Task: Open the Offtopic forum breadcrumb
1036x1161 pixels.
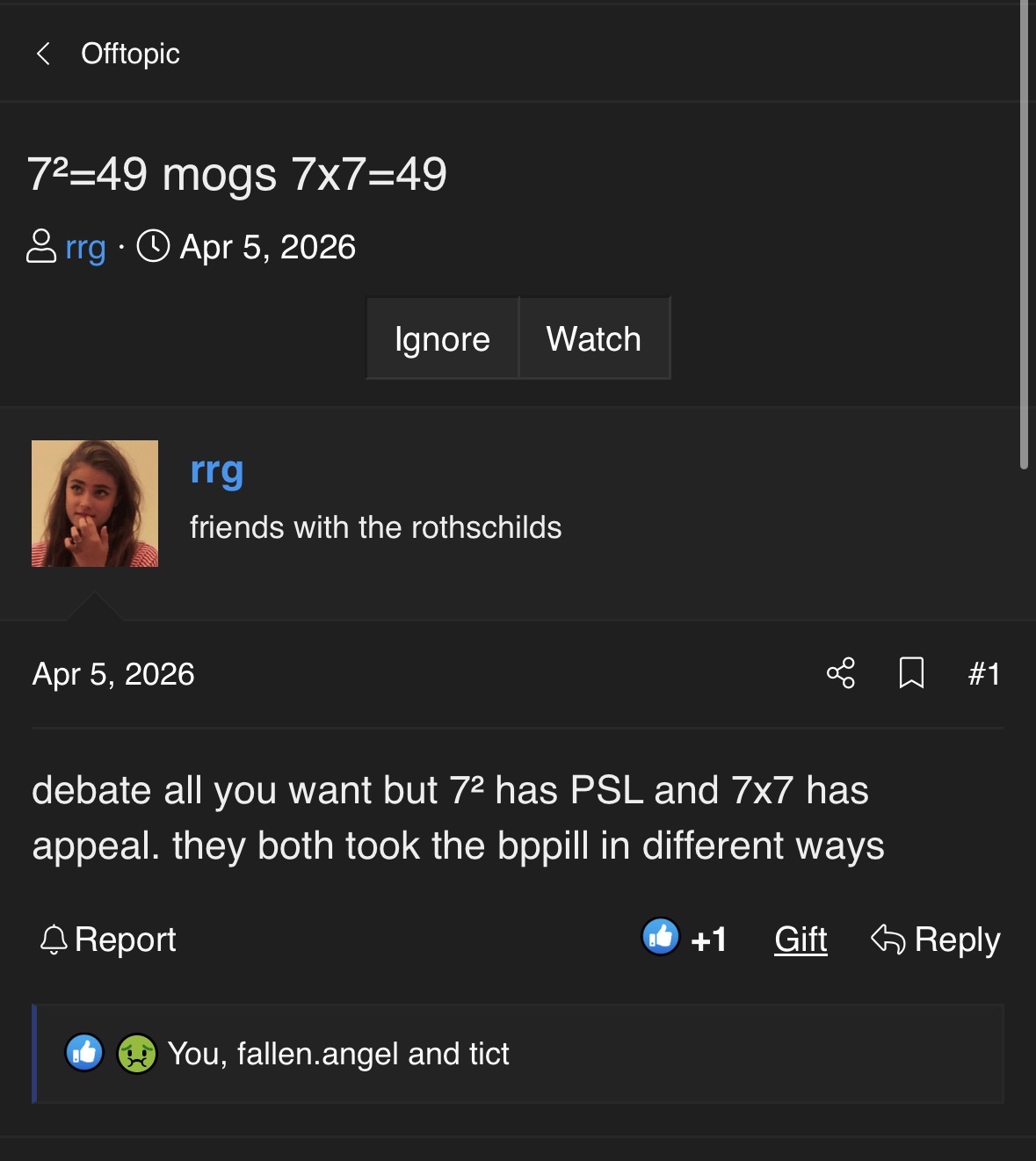Action: pos(130,54)
